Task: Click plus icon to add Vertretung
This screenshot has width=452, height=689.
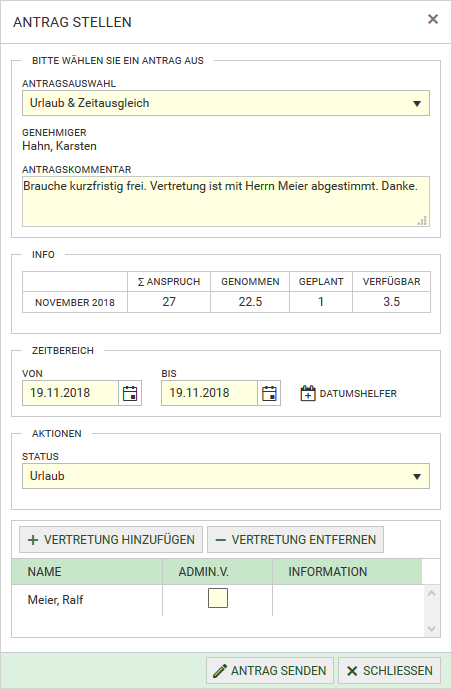Action: 33,540
